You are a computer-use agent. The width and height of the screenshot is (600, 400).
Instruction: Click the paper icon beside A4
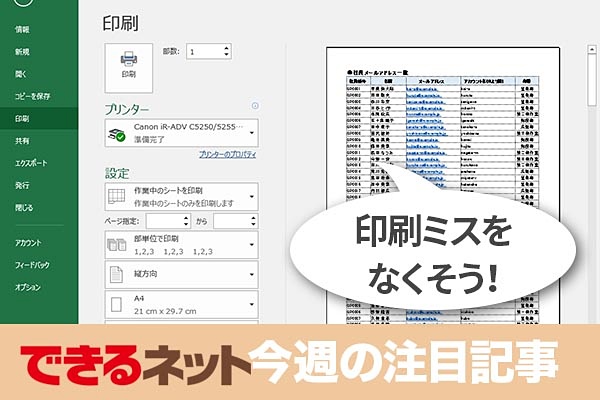(116, 305)
